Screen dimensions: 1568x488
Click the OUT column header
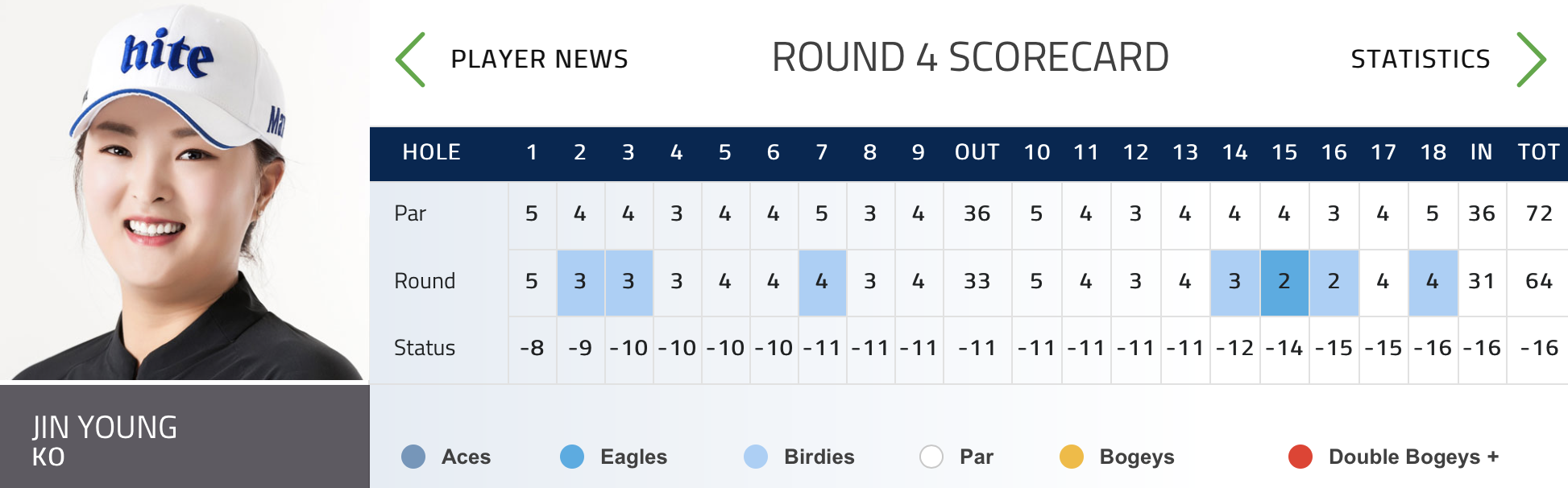point(977,152)
